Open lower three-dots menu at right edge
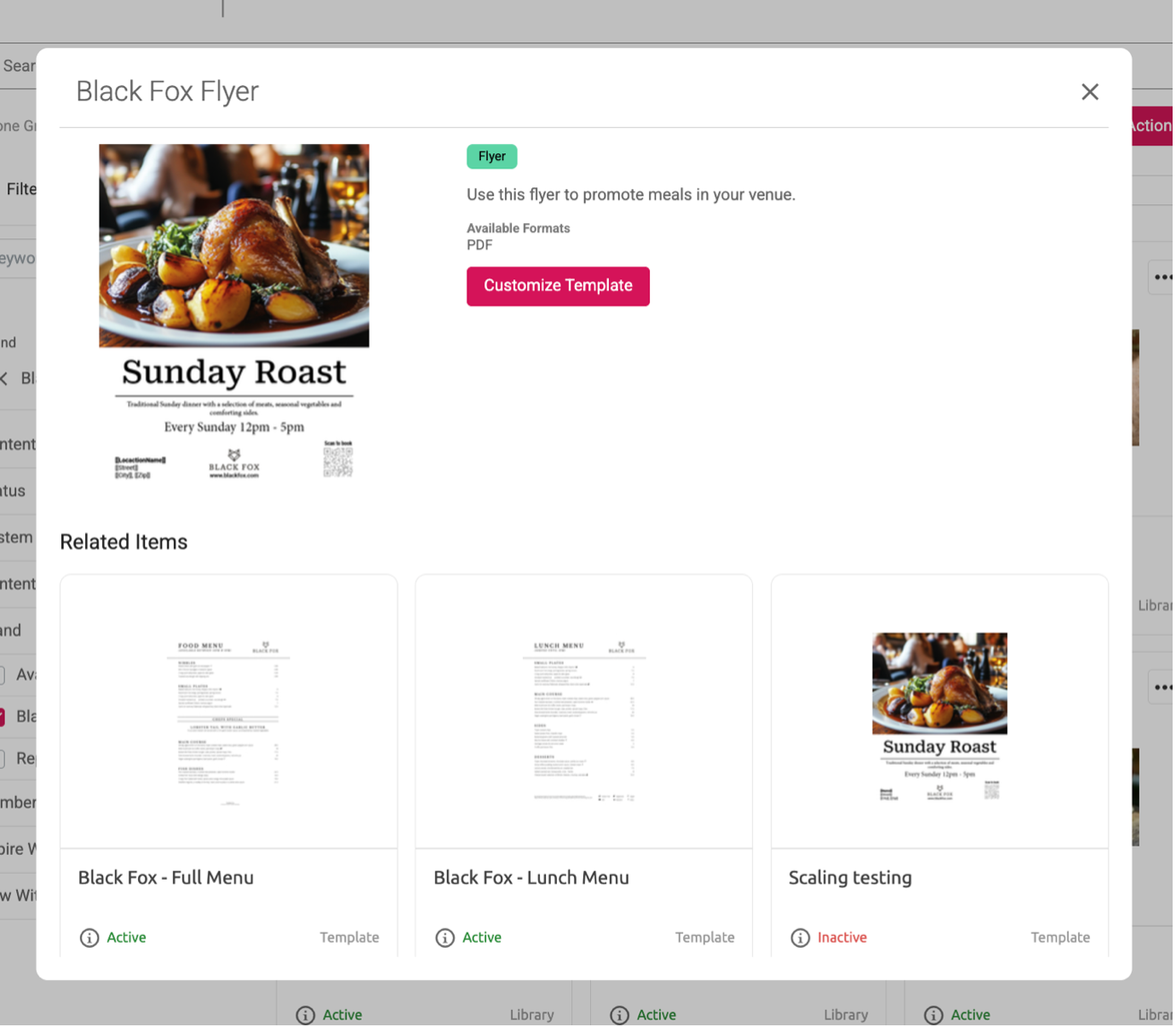 coord(1162,687)
